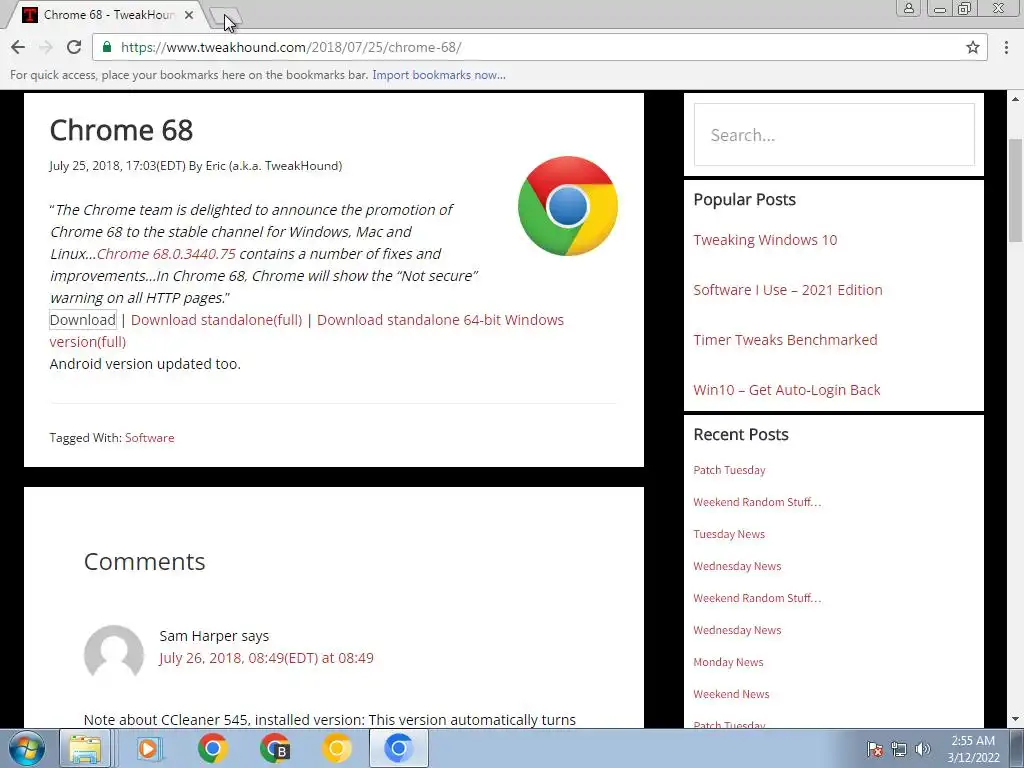The height and width of the screenshot is (768, 1024).
Task: Open Download standalone 64-bit Windows link
Action: click(440, 320)
